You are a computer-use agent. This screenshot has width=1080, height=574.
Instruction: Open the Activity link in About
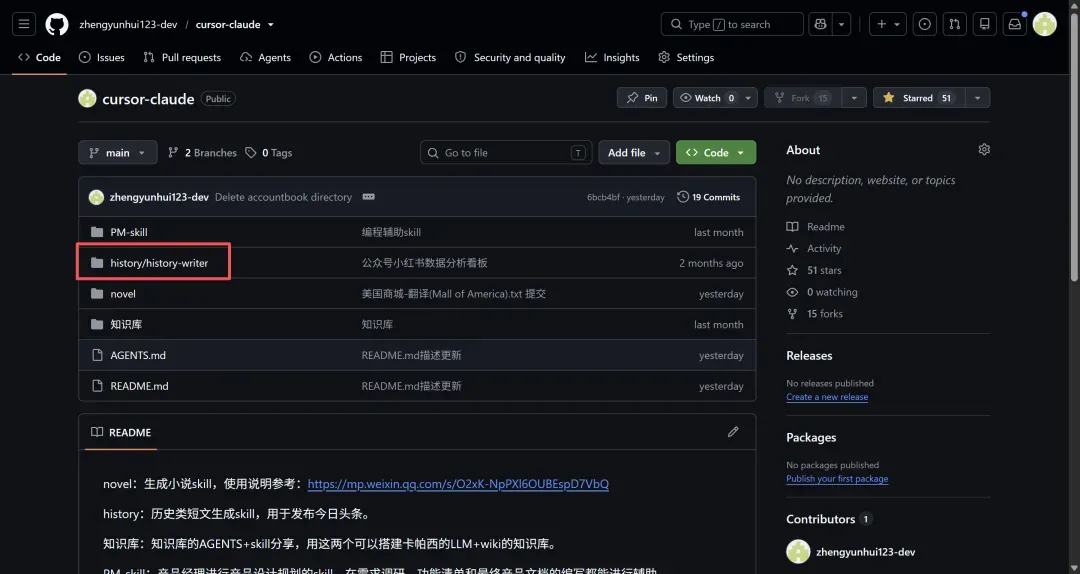click(813, 248)
